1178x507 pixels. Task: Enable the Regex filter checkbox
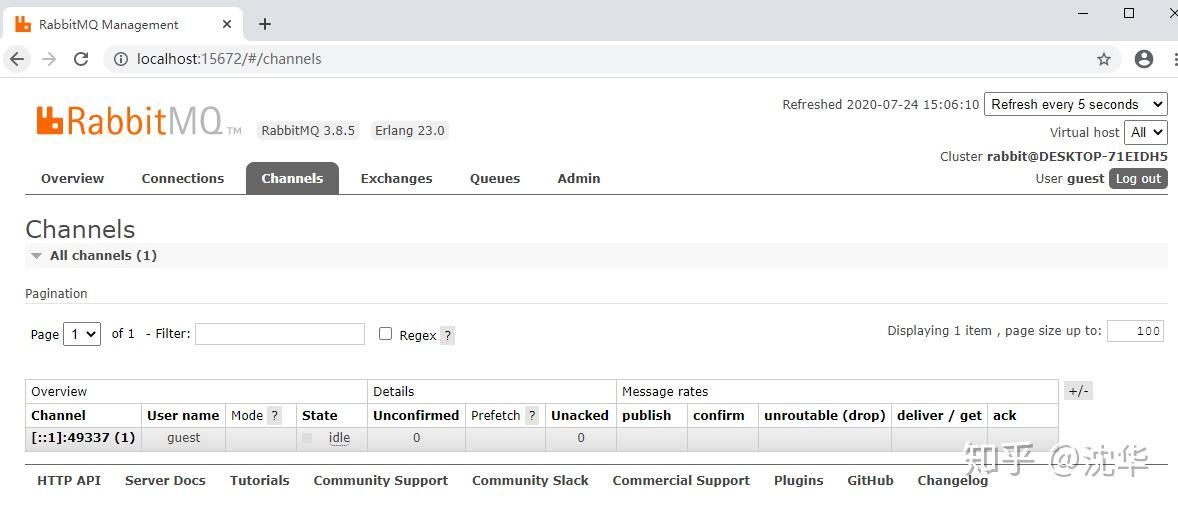click(385, 334)
